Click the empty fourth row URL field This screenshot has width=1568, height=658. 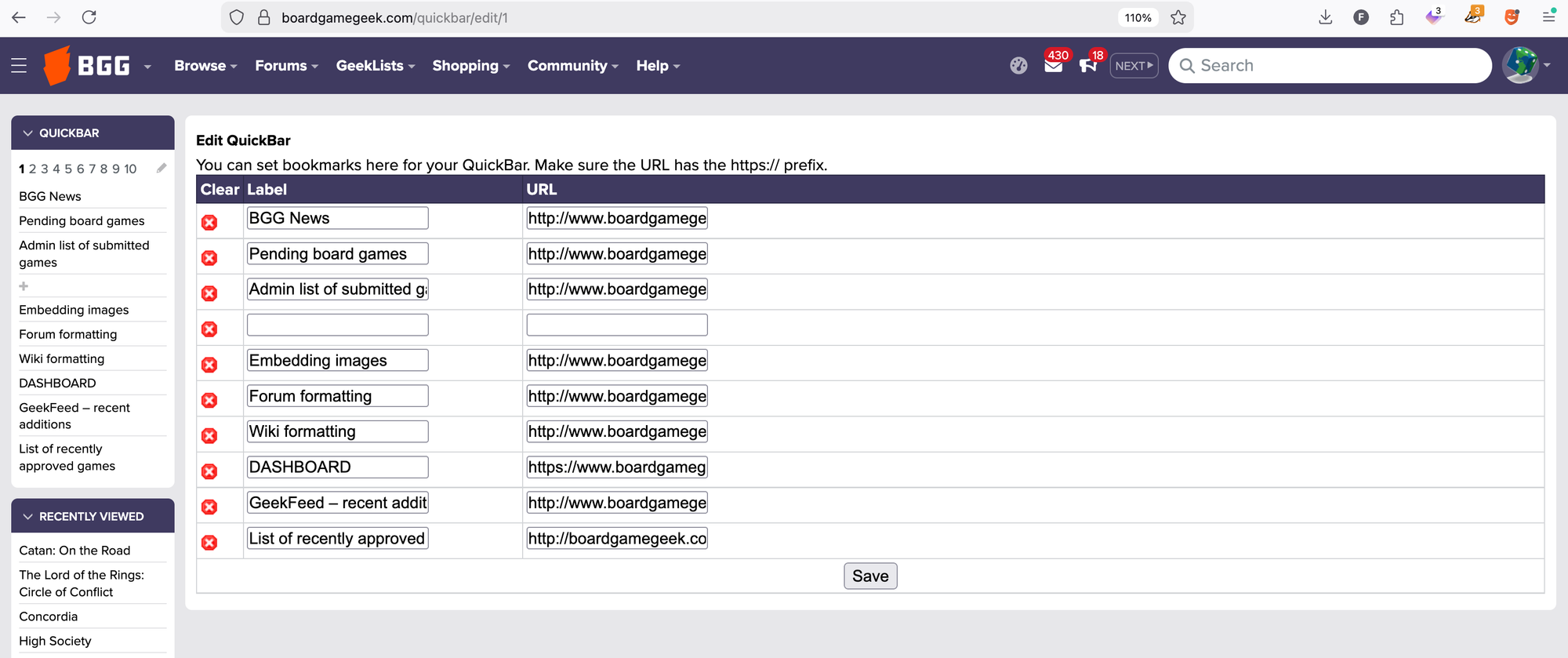pos(617,325)
